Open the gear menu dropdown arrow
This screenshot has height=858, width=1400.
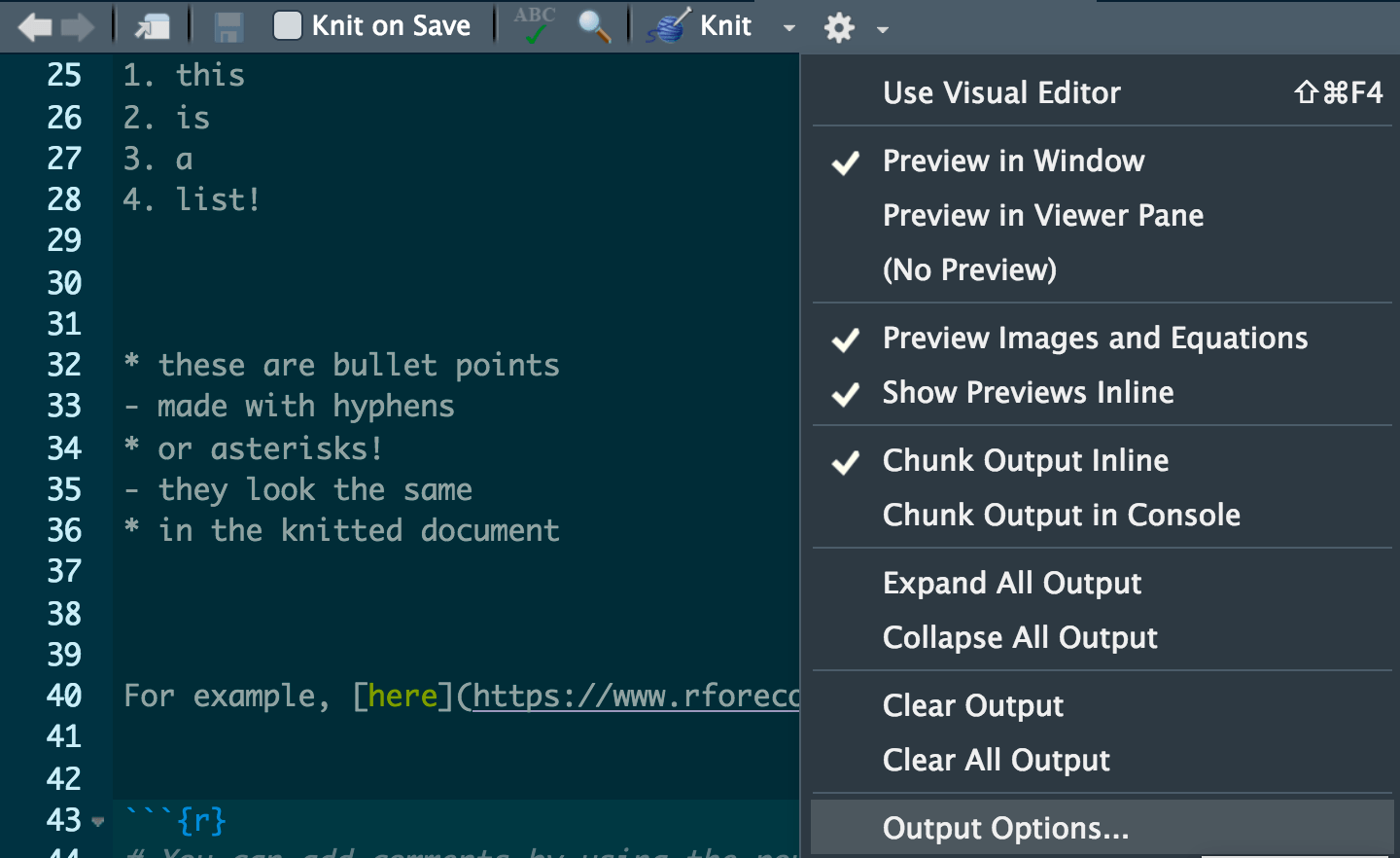pos(882,28)
